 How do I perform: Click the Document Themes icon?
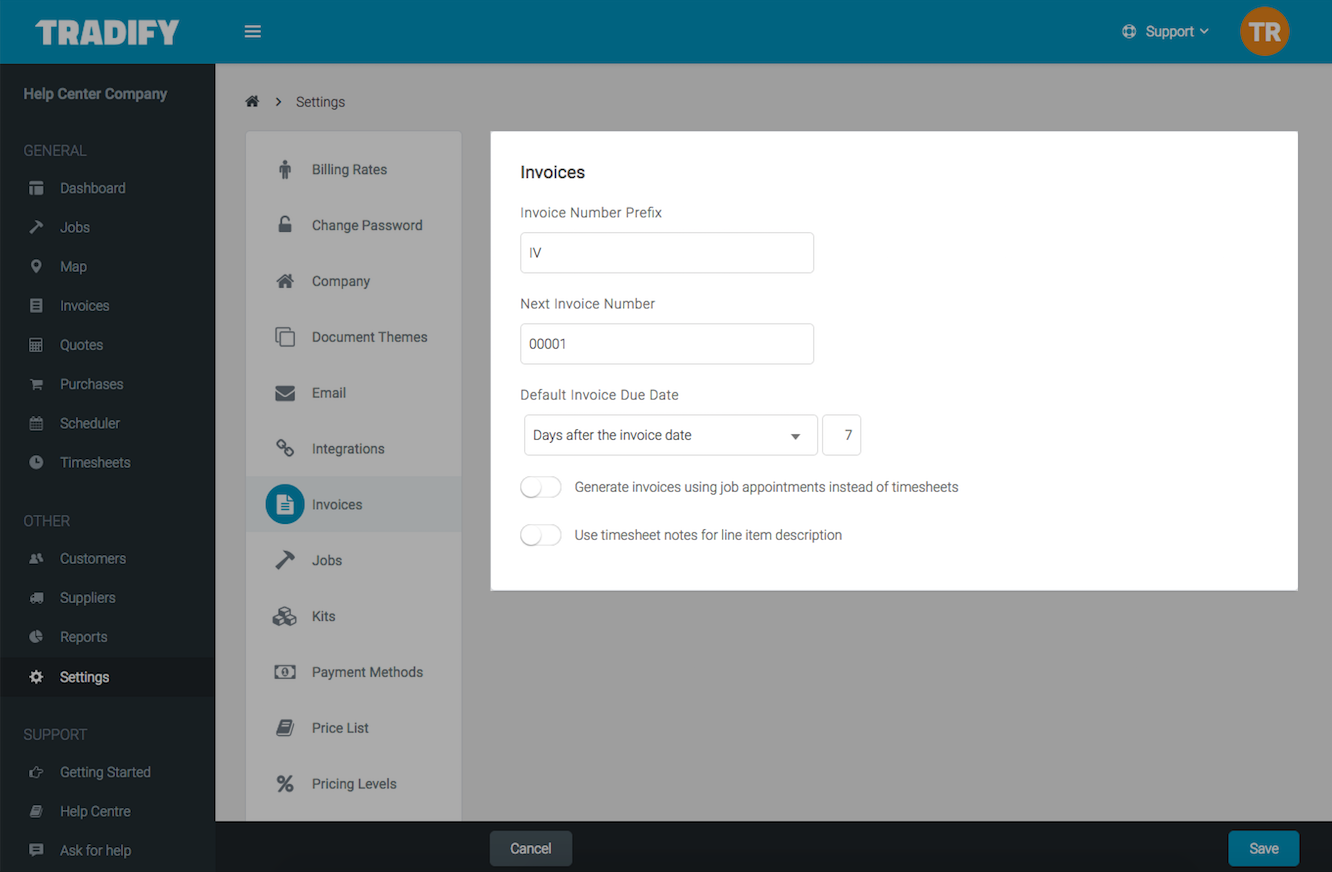click(x=285, y=337)
